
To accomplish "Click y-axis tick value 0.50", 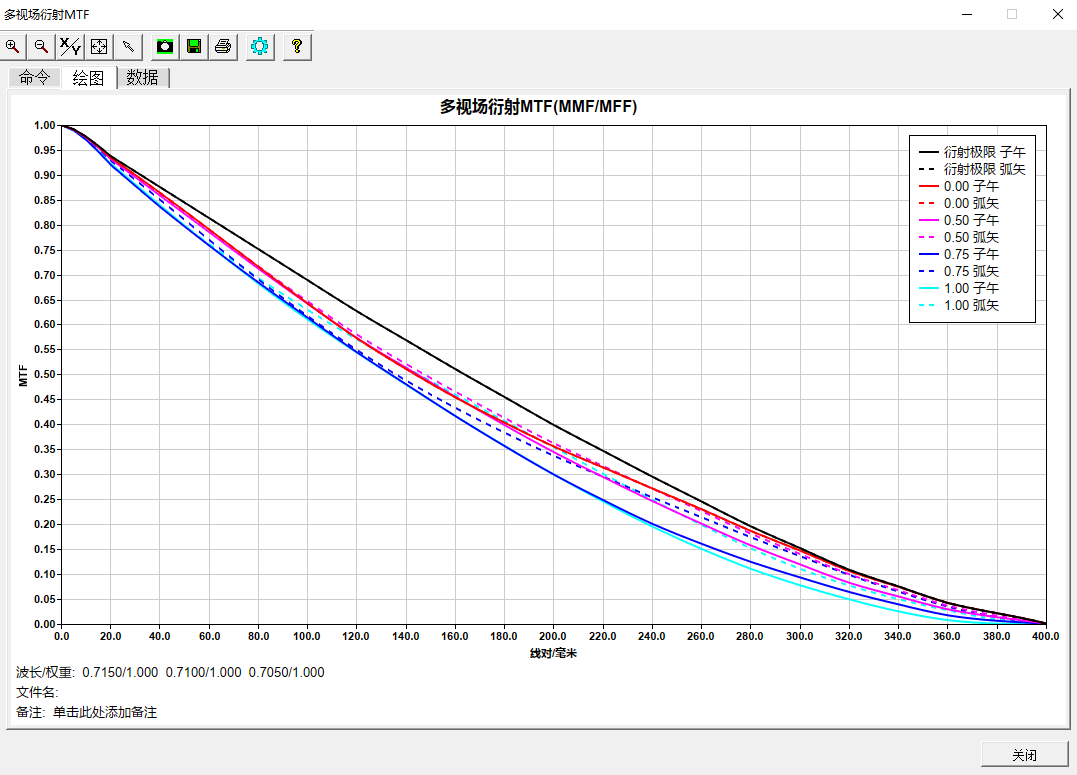I will (x=45, y=374).
